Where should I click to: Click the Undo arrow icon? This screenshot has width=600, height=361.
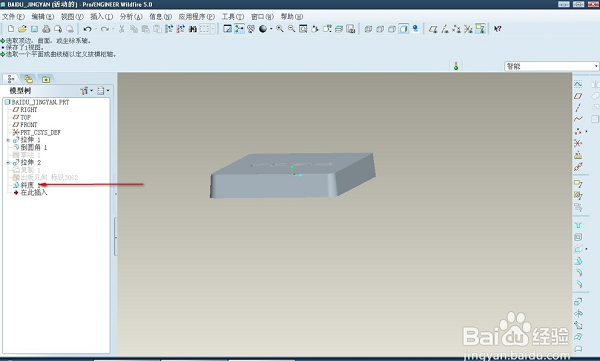click(87, 29)
